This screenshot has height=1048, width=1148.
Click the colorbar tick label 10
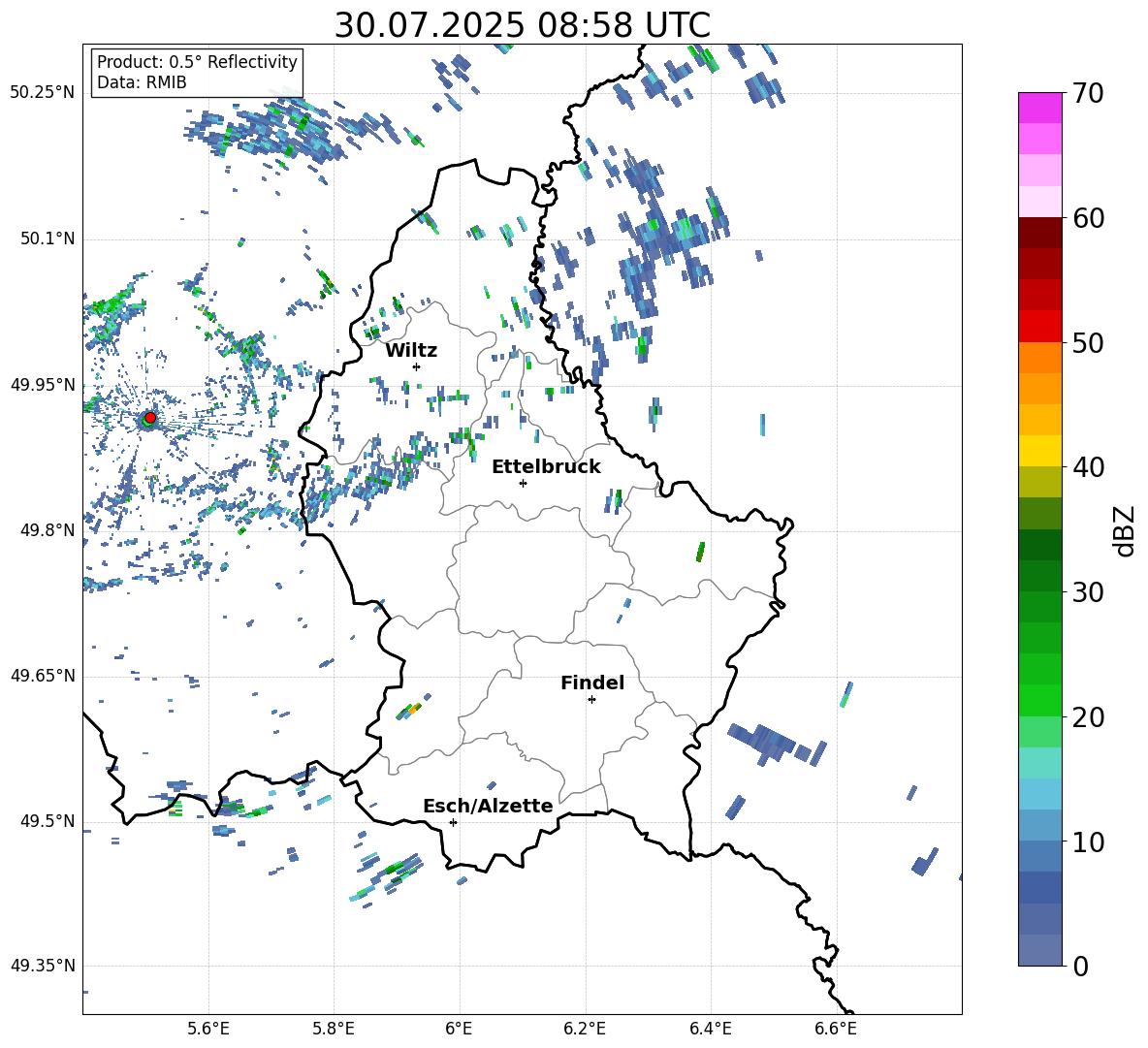pos(1088,842)
